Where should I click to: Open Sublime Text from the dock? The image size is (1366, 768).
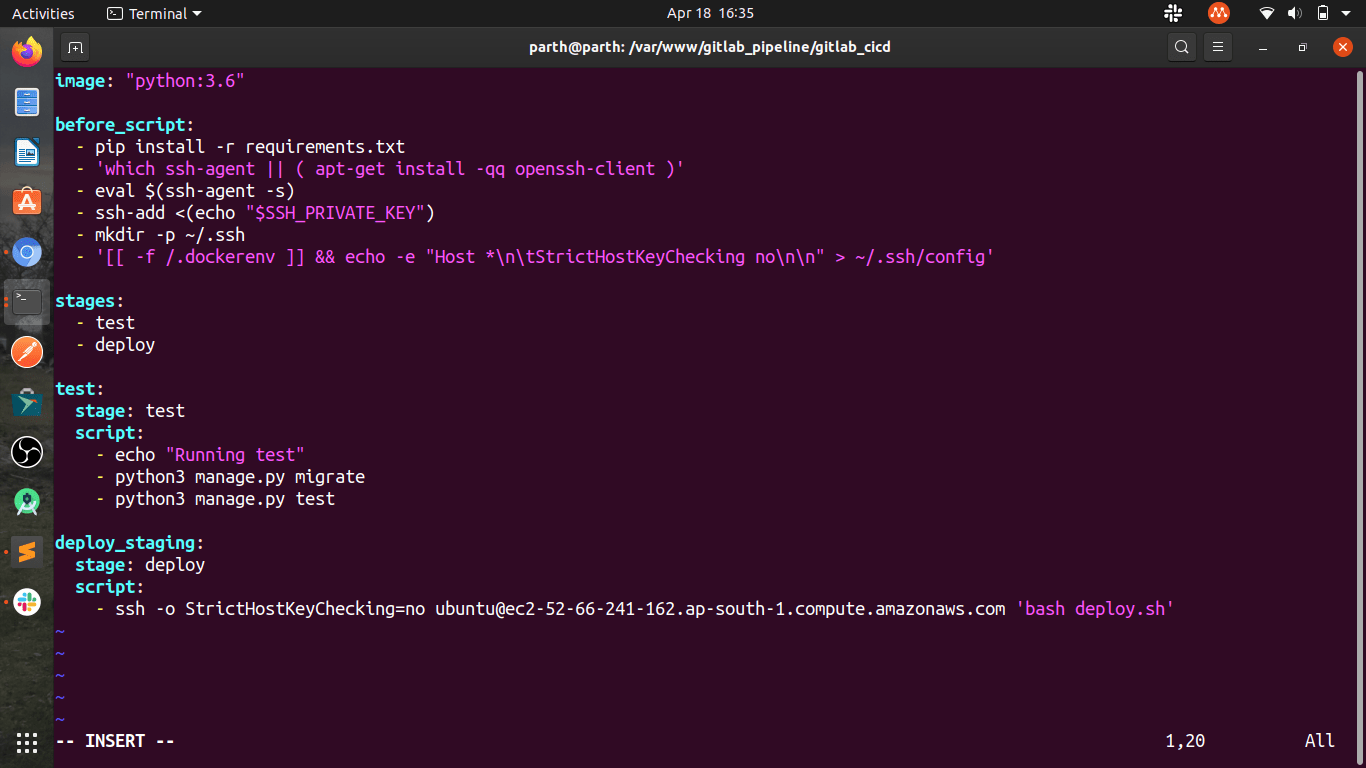27,551
